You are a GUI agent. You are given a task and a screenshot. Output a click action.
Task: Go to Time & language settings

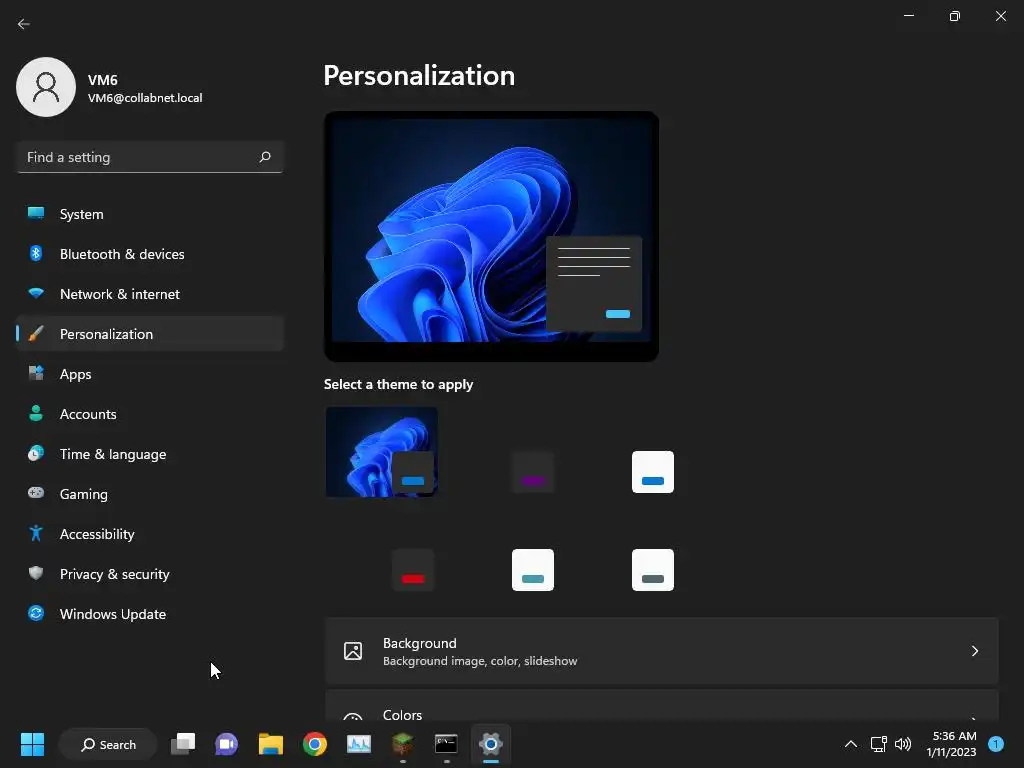point(150,454)
